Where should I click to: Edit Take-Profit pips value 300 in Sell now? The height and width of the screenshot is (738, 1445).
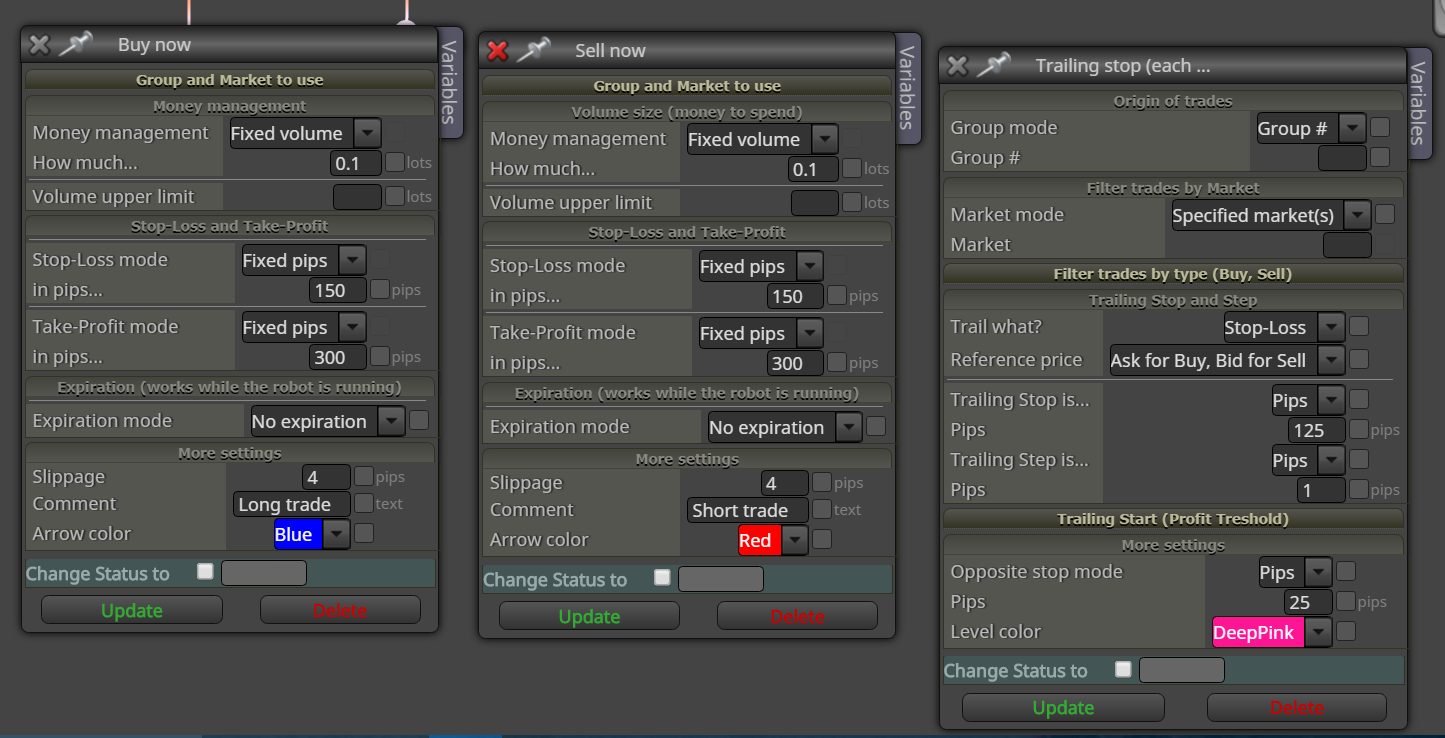pyautogui.click(x=796, y=363)
